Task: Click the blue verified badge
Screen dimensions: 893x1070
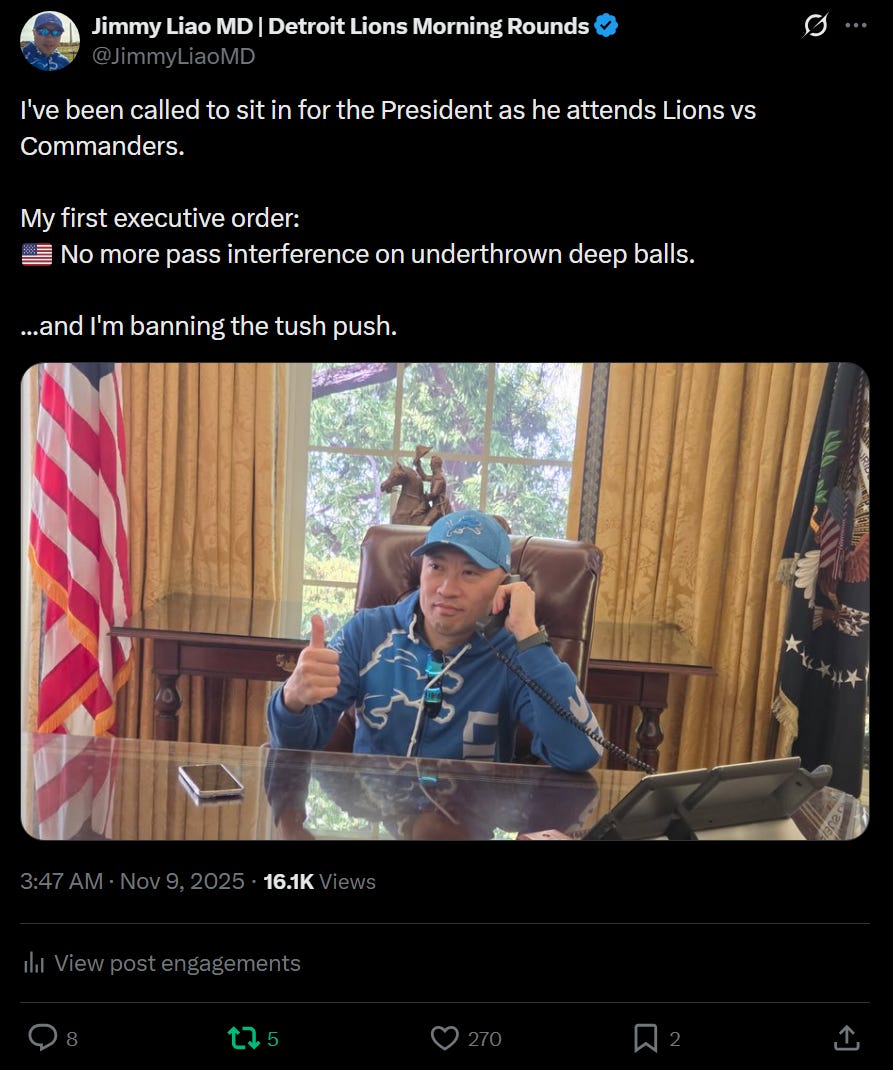Action: point(604,26)
